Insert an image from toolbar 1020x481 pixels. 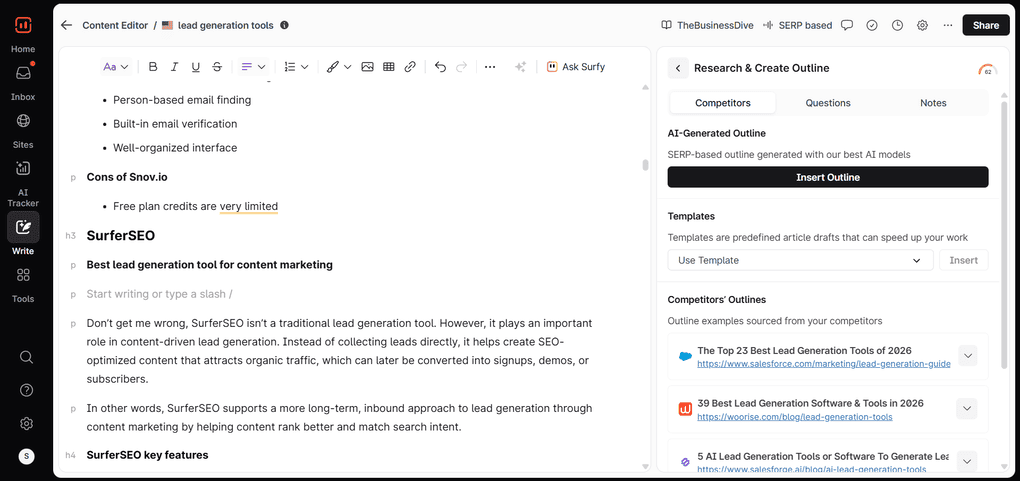pyautogui.click(x=368, y=66)
